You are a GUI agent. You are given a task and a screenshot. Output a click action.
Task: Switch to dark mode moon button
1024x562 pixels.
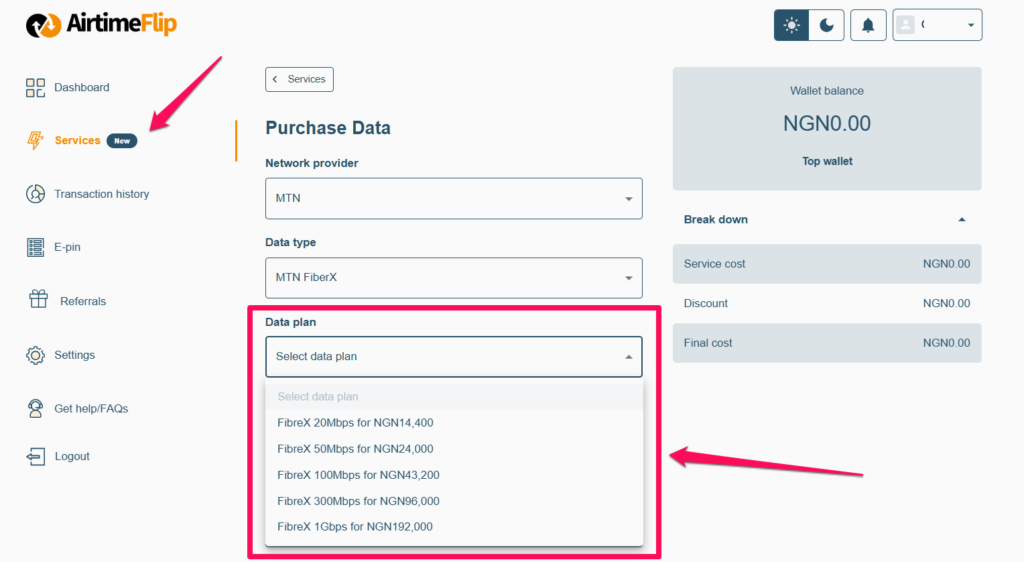827,25
